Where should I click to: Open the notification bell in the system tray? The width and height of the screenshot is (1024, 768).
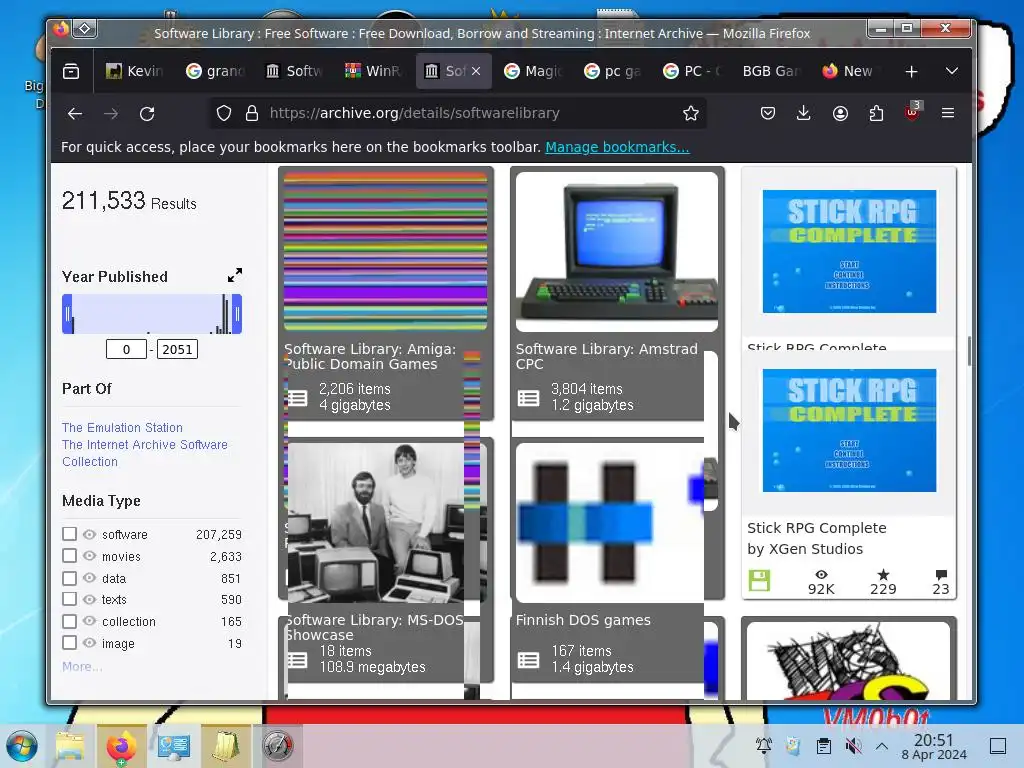coord(763,745)
